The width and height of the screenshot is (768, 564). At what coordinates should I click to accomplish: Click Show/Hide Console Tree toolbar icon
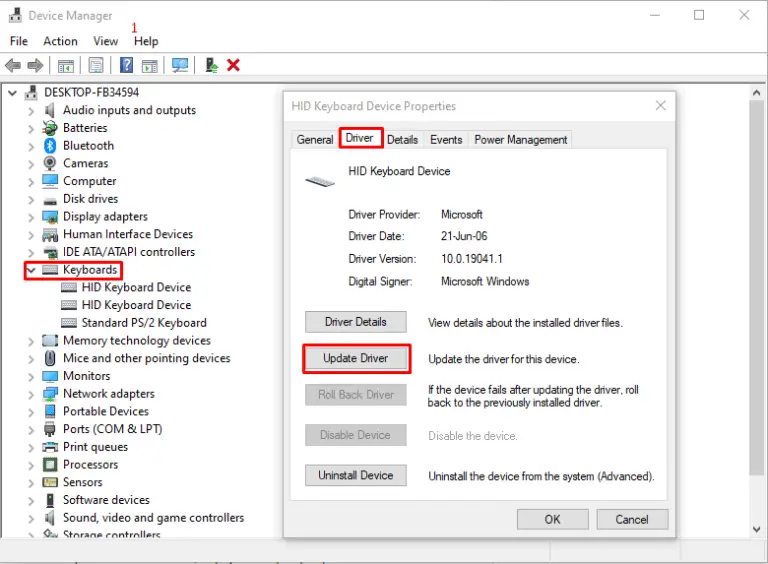[x=66, y=65]
